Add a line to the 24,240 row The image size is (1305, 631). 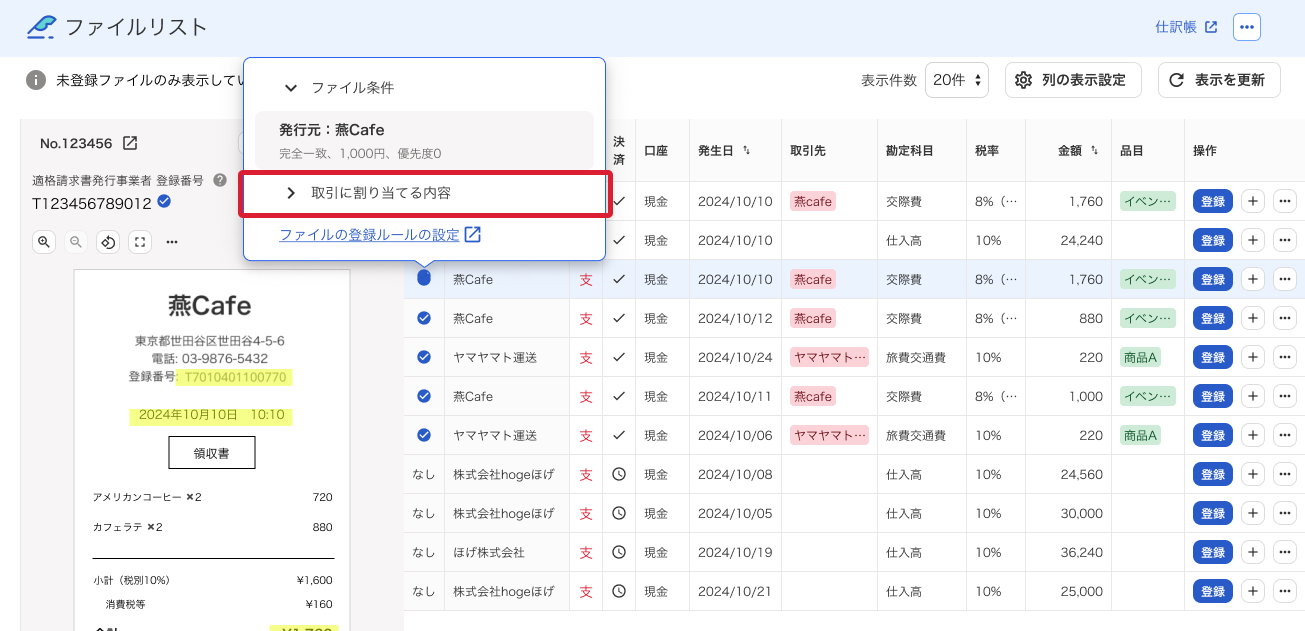[1253, 240]
